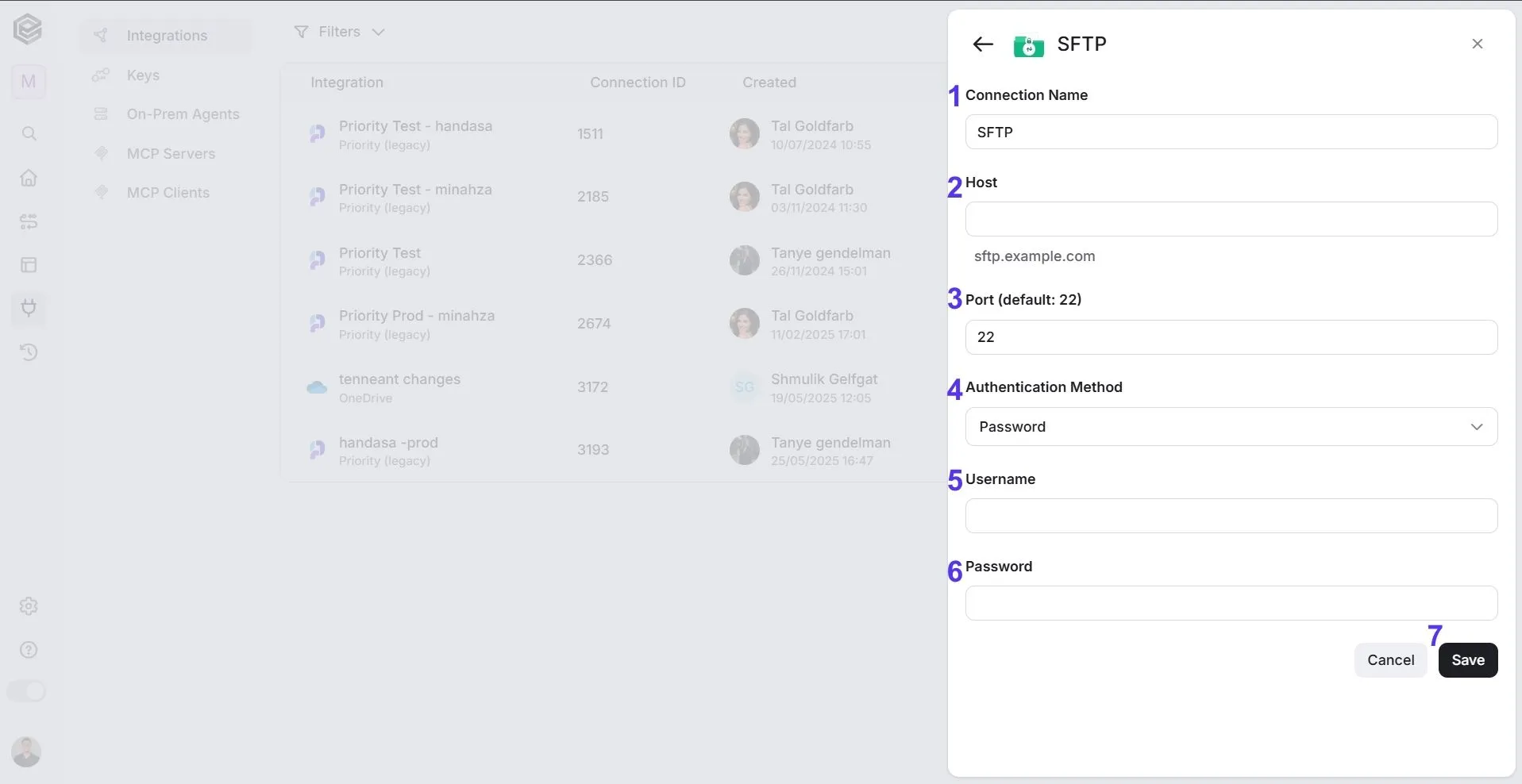Screen dimensions: 1522x784
Task: Click the Integration column header
Action: (x=346, y=83)
